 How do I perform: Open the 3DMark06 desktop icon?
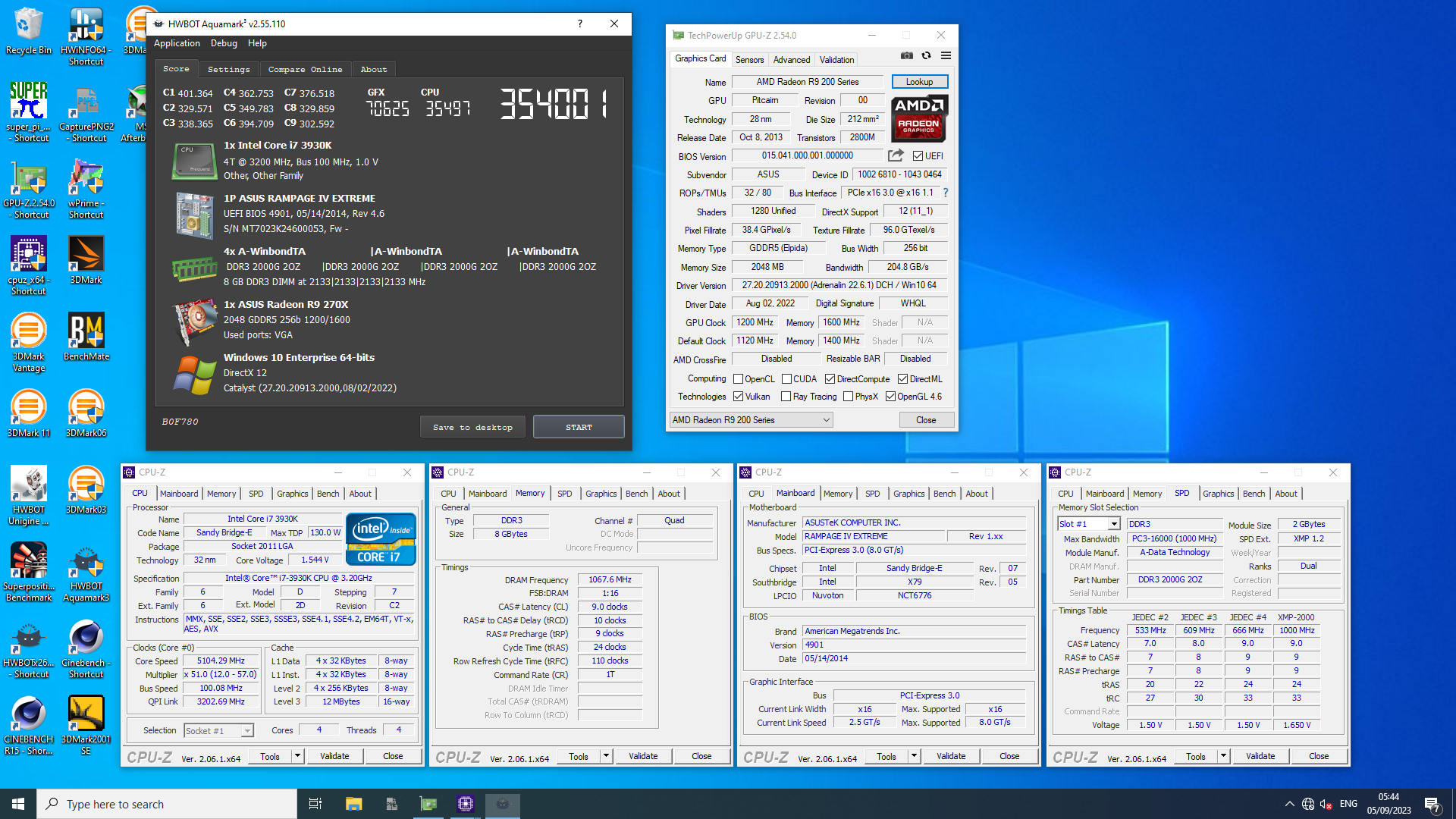(86, 413)
